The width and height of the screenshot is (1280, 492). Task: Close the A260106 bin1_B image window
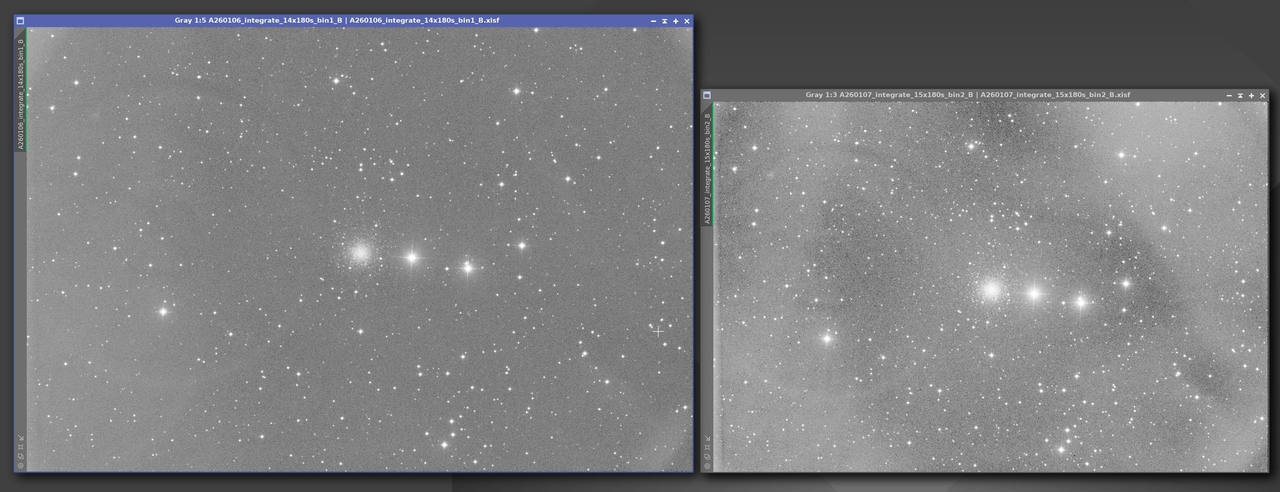tap(687, 21)
